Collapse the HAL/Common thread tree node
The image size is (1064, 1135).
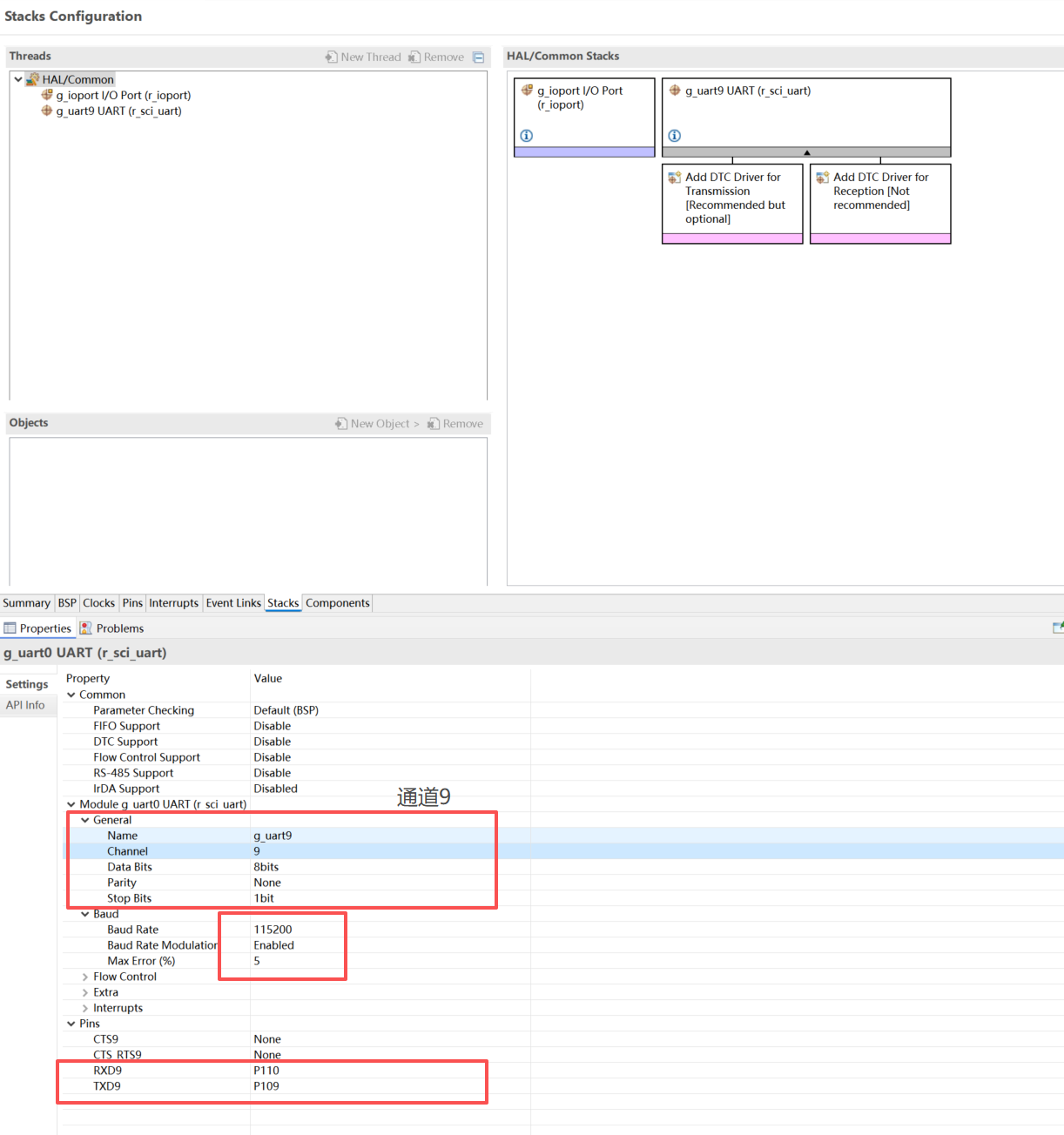point(18,79)
